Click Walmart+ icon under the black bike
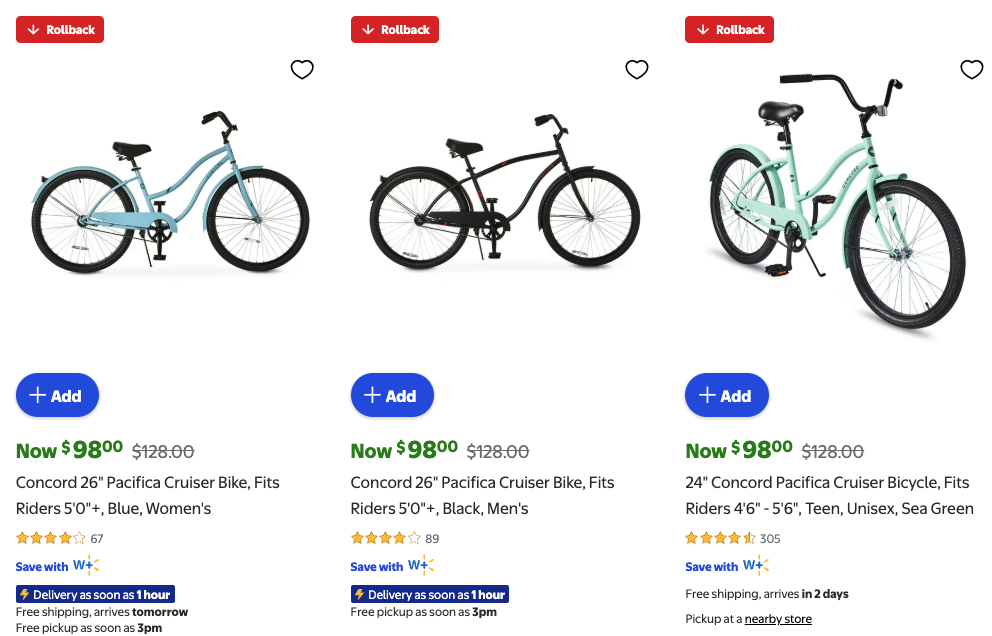Viewport: 992px width, 636px height. 421,566
